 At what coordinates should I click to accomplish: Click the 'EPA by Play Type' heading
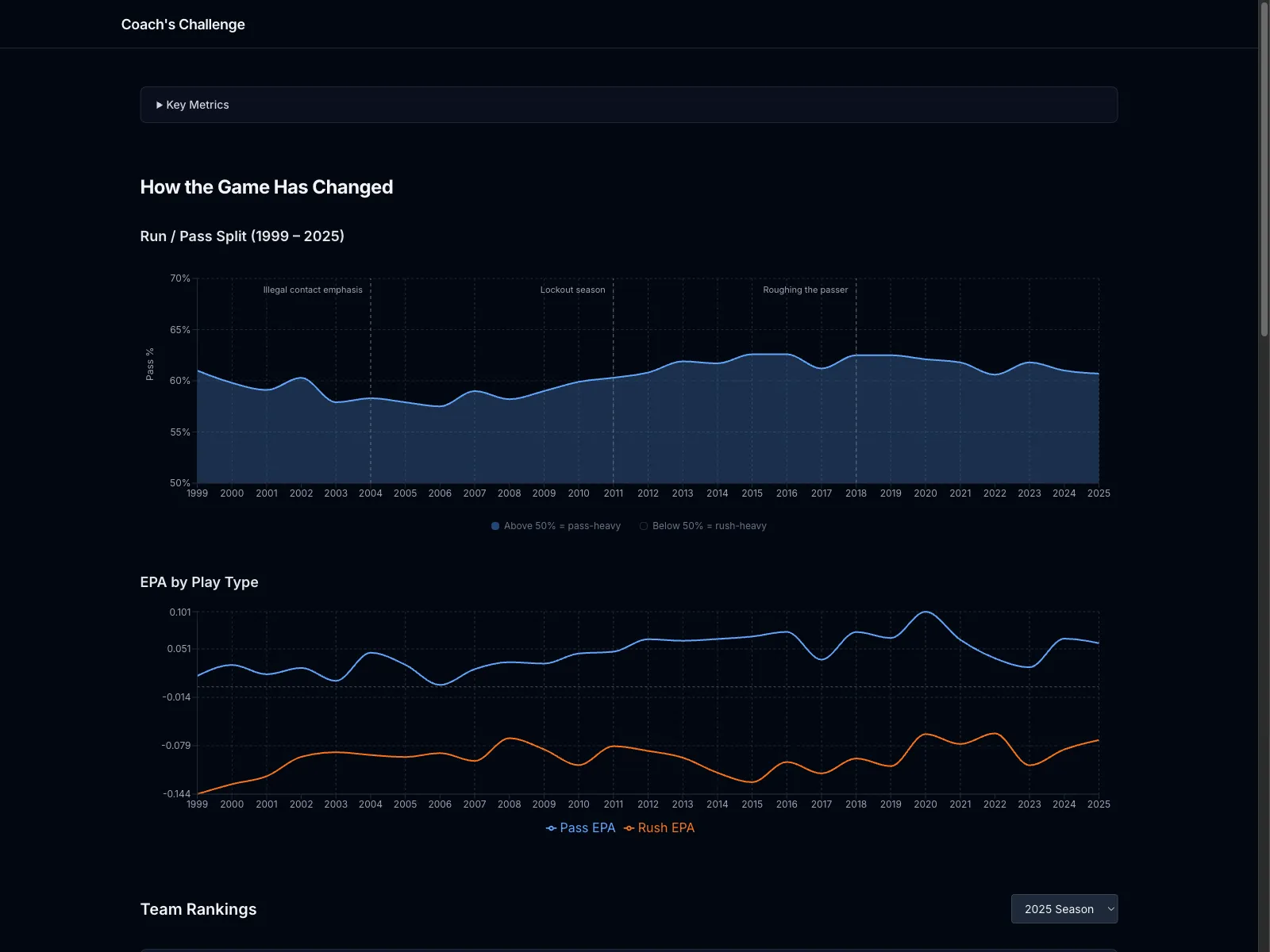pyautogui.click(x=199, y=582)
